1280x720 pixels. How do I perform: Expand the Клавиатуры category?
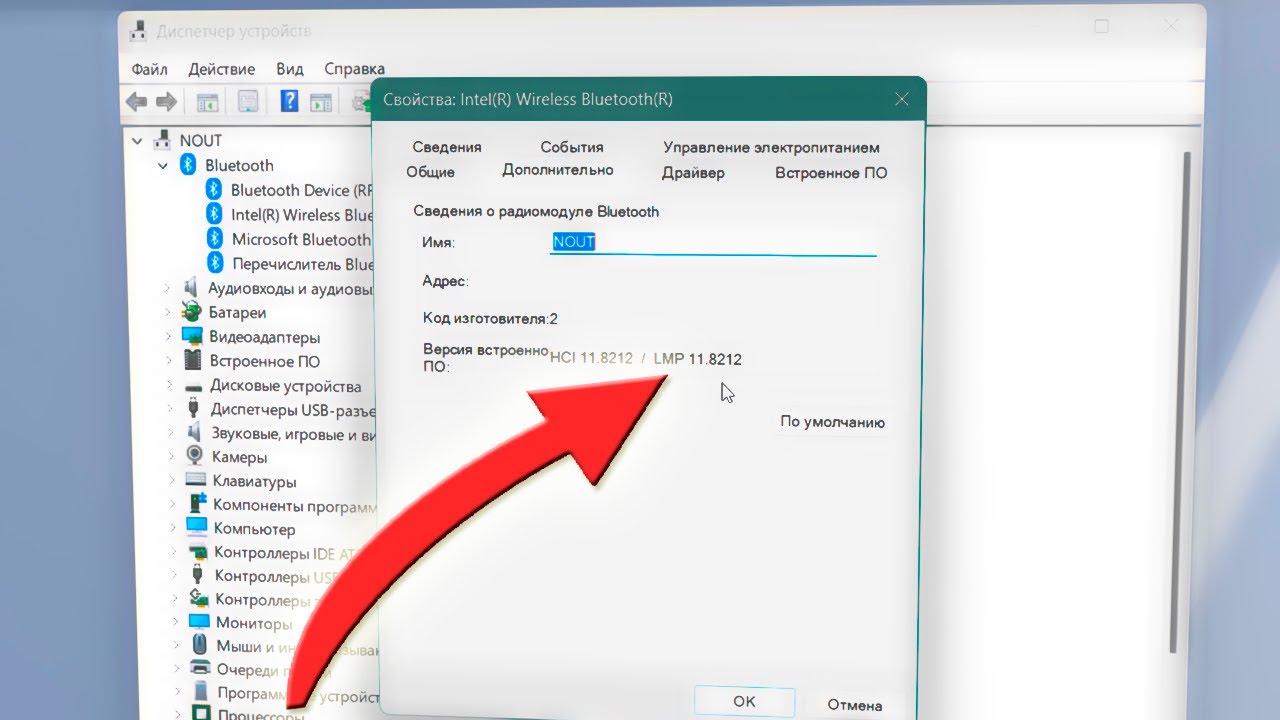click(172, 481)
